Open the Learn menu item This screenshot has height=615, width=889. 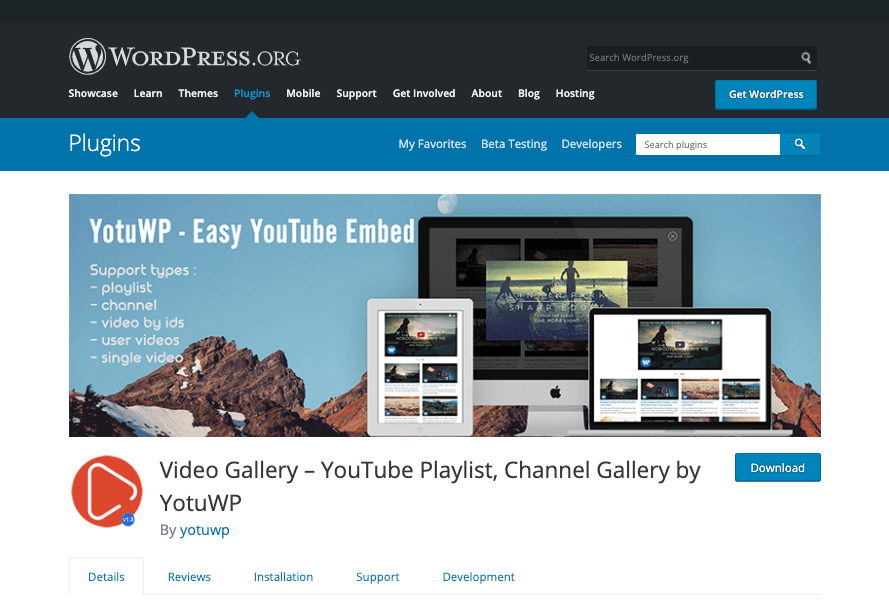[x=148, y=94]
